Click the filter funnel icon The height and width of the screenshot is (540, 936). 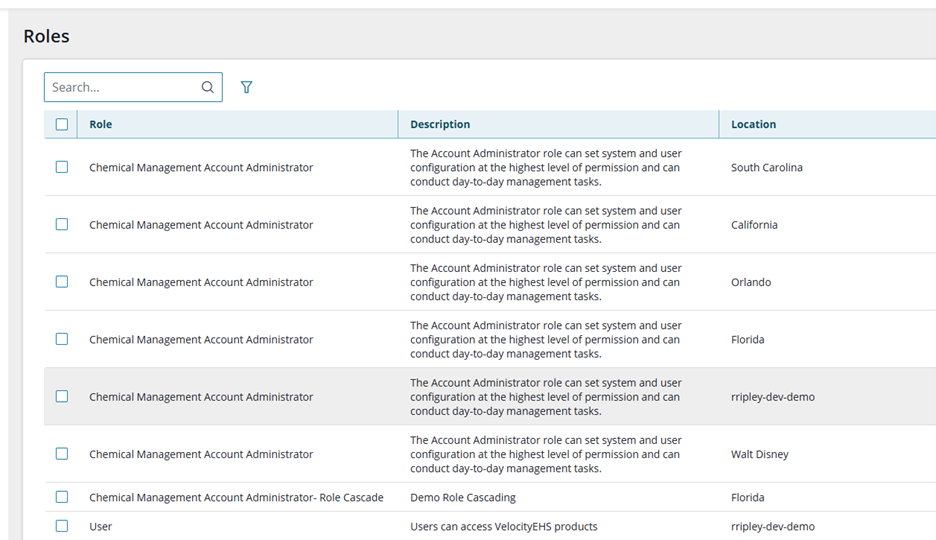click(x=246, y=87)
